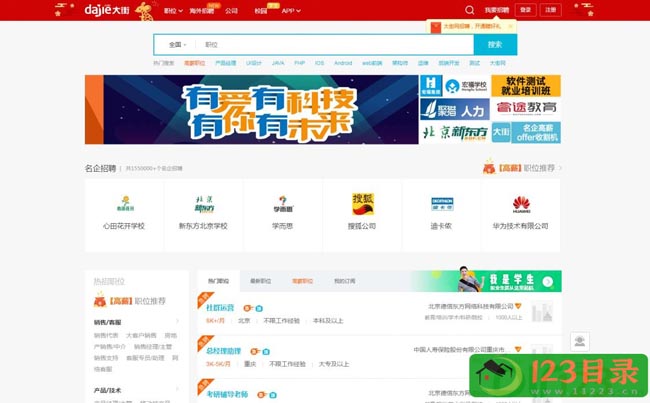Screen dimensions: 650x403
Task: Click the orange badge icon beside 考研辅导老师
Action: pos(262,395)
